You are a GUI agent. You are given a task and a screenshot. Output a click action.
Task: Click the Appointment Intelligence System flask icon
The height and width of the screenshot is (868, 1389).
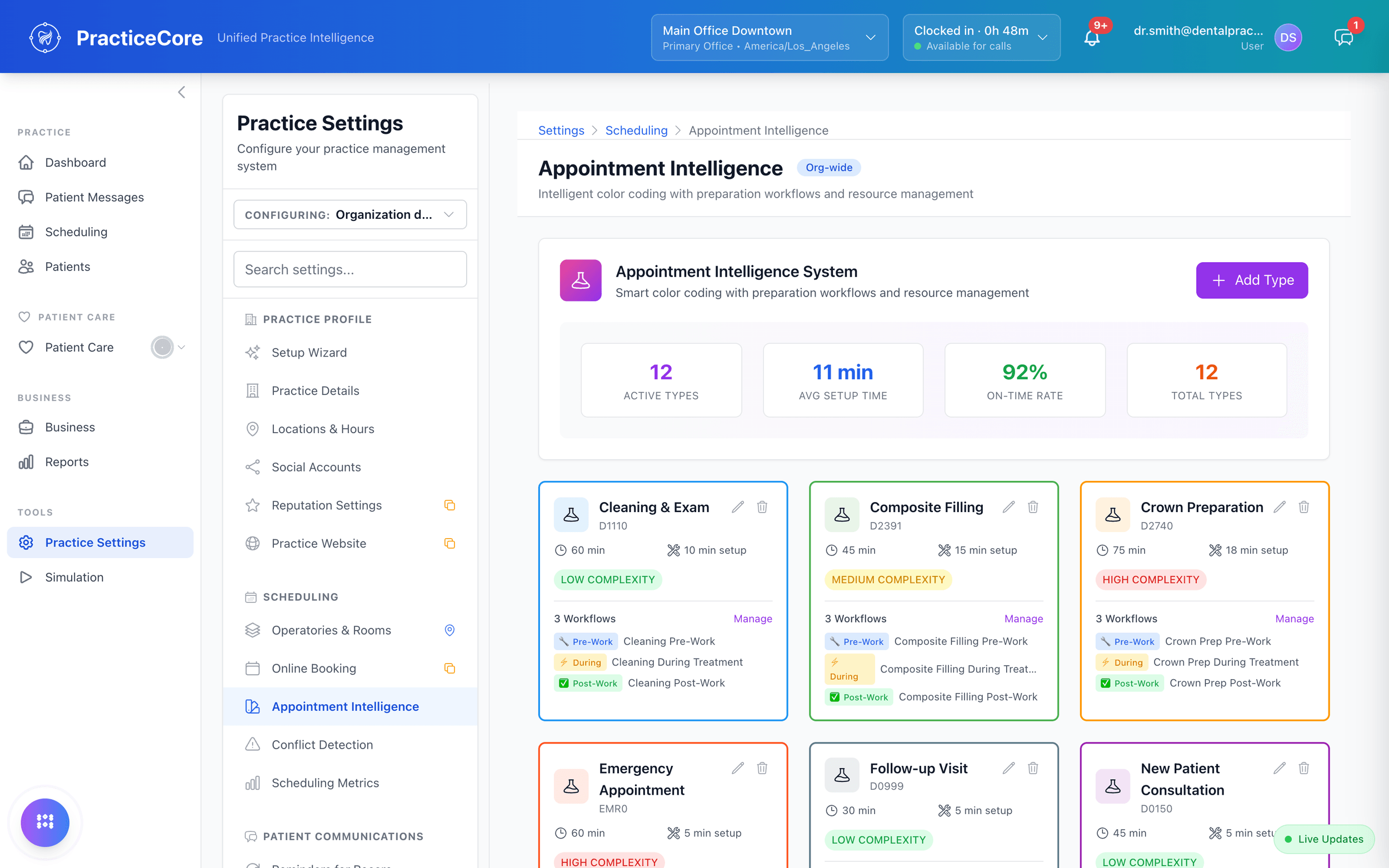click(x=581, y=280)
